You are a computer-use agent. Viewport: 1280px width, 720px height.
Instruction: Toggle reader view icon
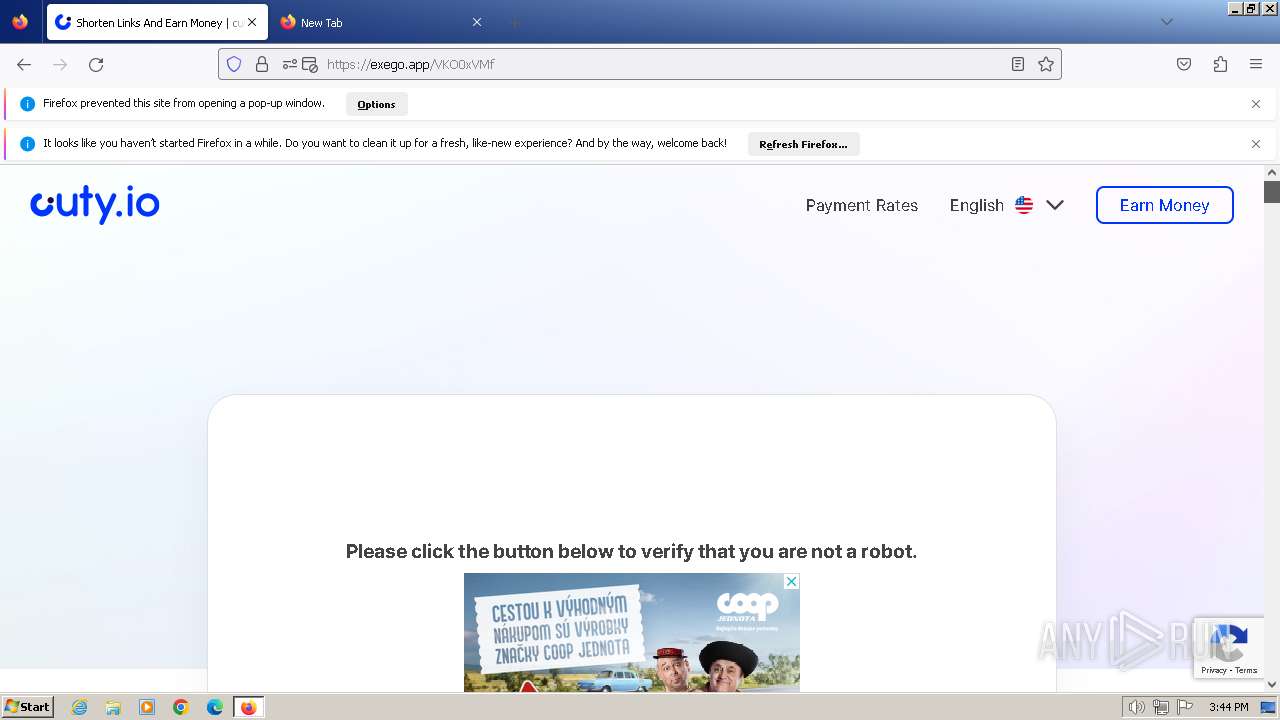coord(1018,64)
